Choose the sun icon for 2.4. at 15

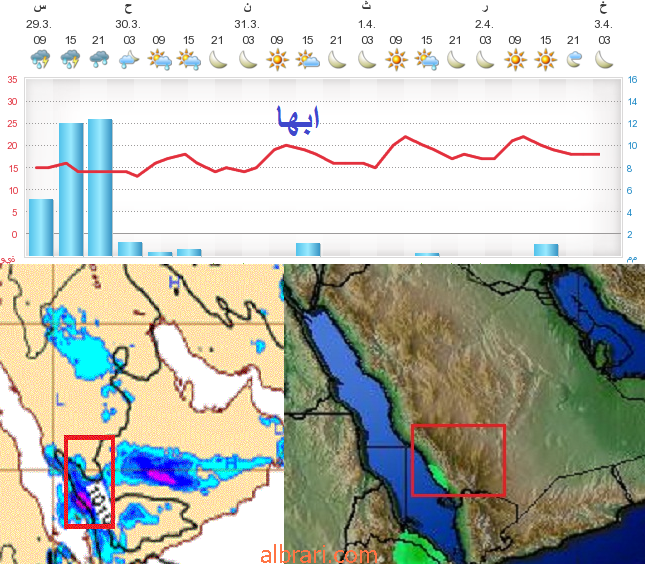click(x=545, y=60)
